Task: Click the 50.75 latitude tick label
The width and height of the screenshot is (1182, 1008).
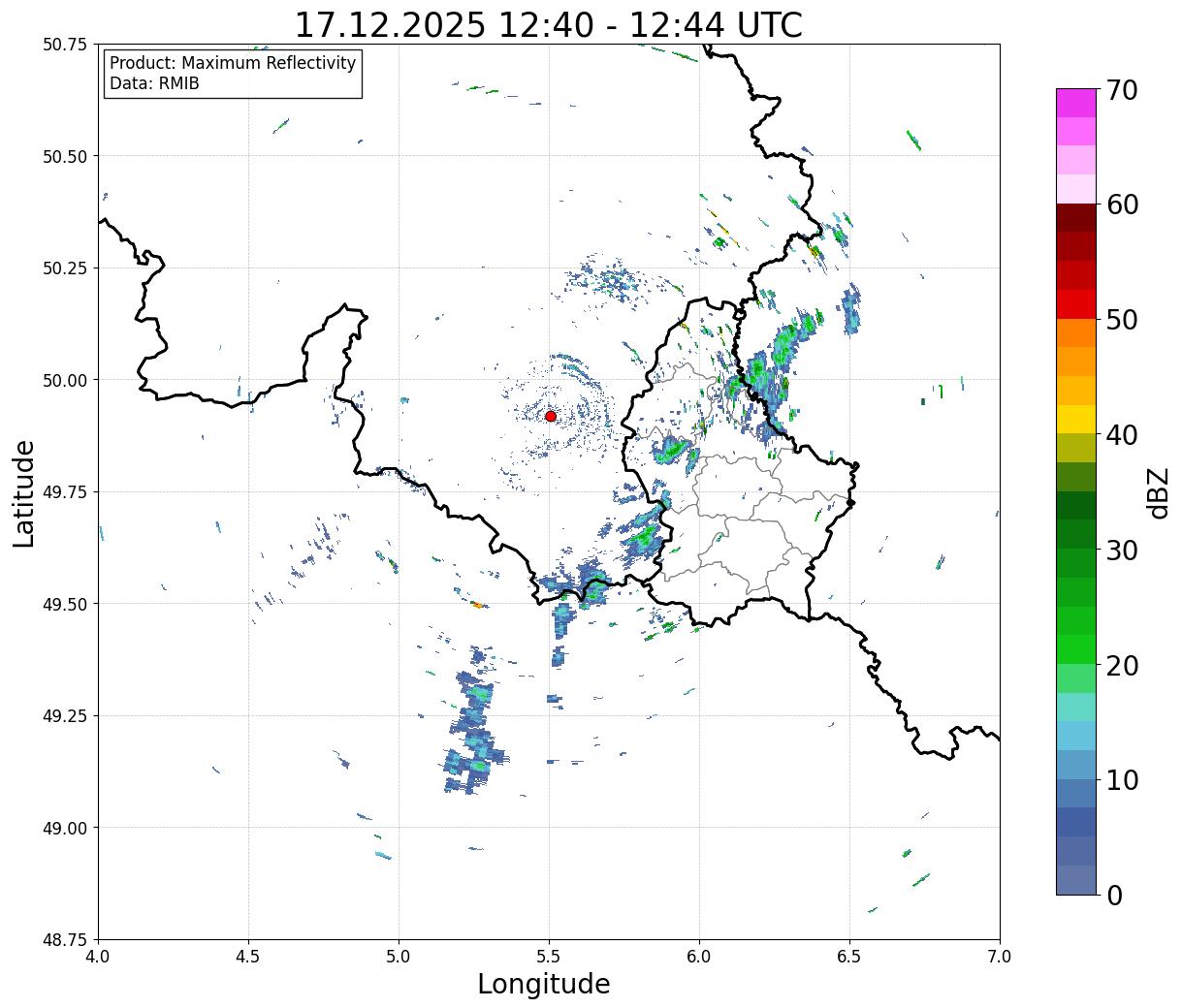Action: [x=65, y=45]
